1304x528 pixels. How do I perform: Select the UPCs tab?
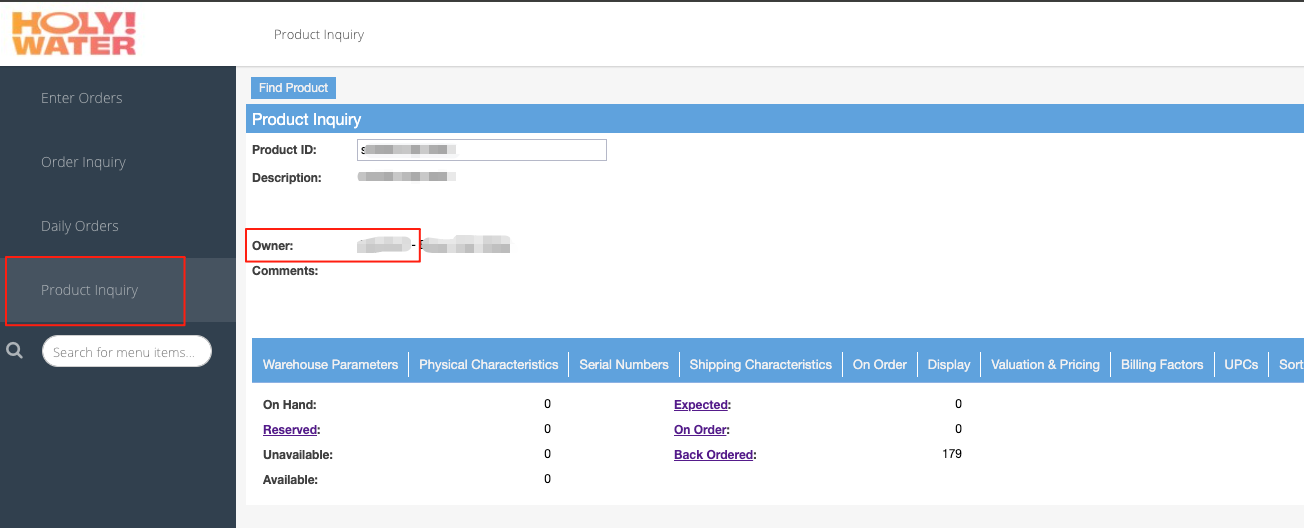pyautogui.click(x=1241, y=365)
